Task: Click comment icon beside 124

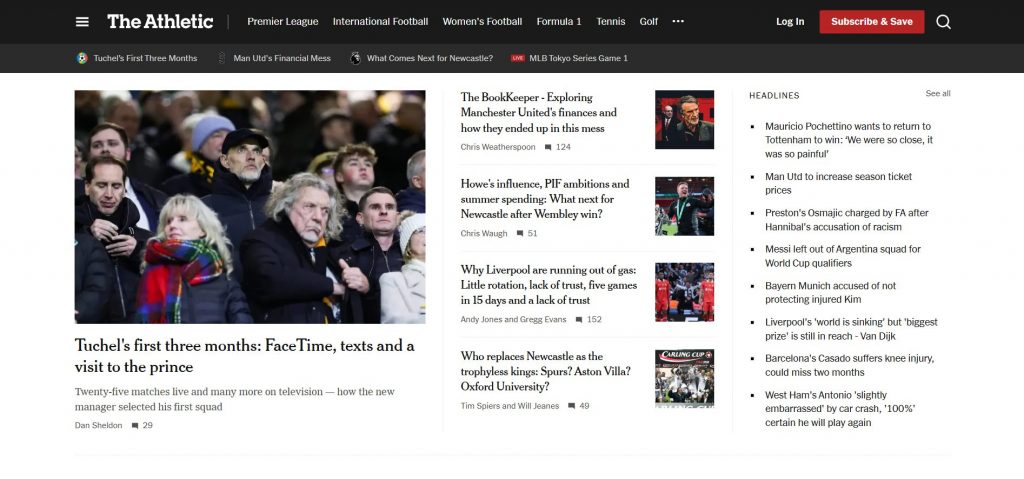Action: 548,147
